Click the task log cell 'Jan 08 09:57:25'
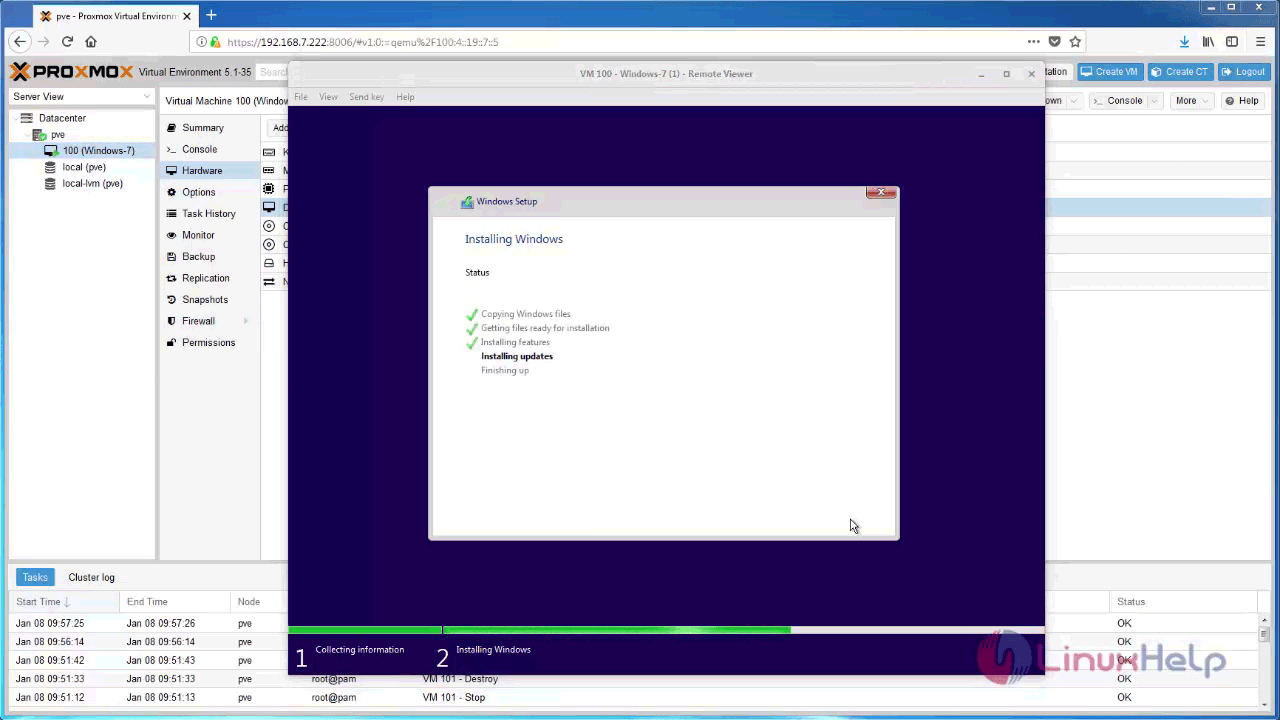Viewport: 1280px width, 720px height. tap(50, 623)
